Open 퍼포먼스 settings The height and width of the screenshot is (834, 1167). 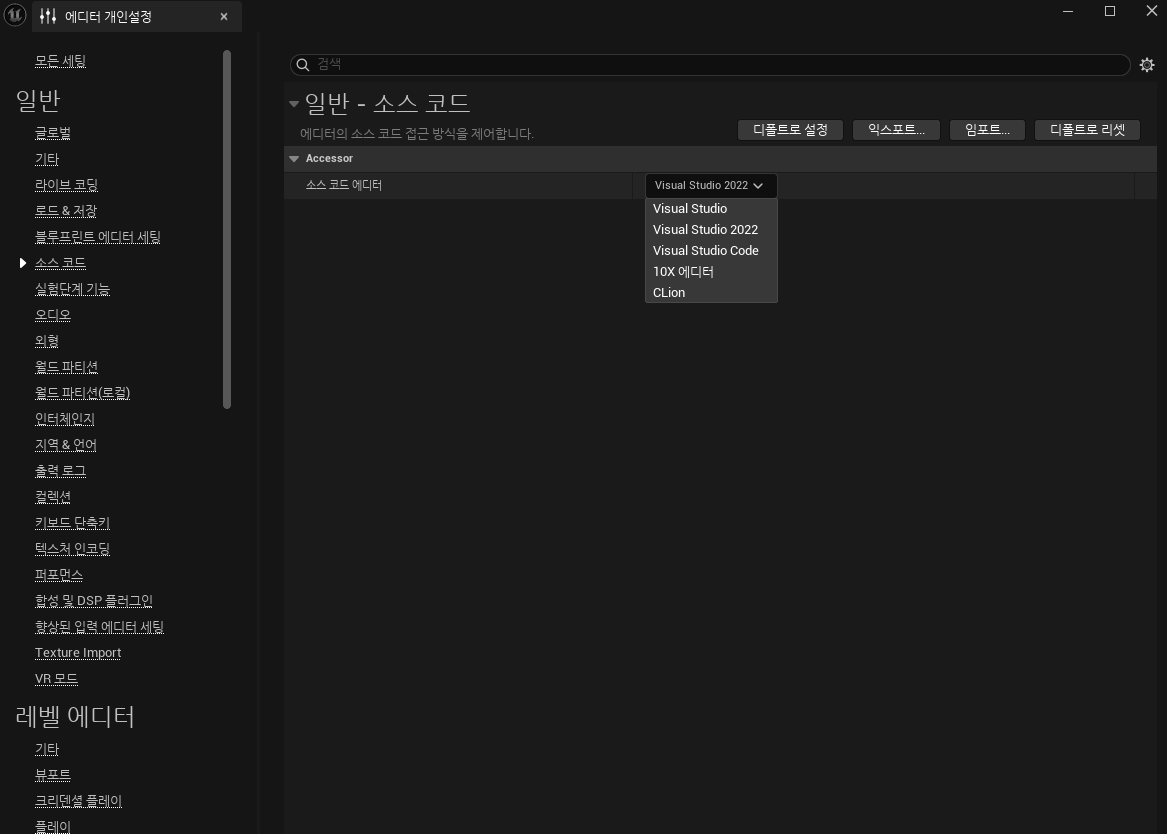point(59,574)
